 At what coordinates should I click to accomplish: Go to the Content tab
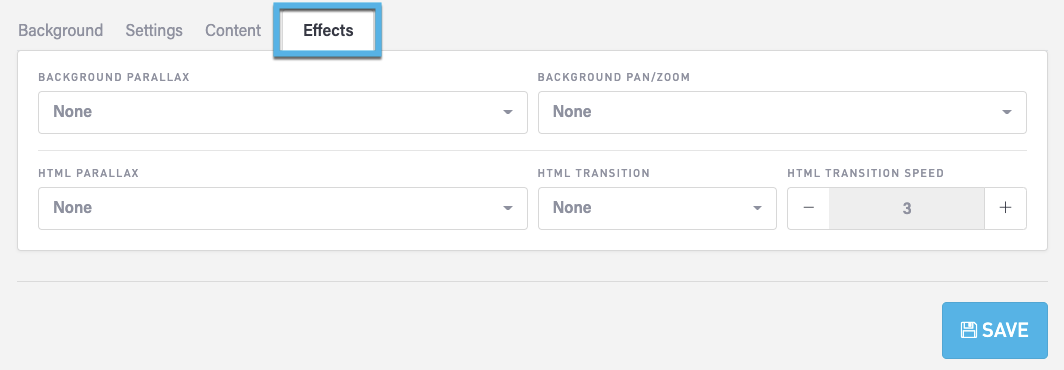233,31
